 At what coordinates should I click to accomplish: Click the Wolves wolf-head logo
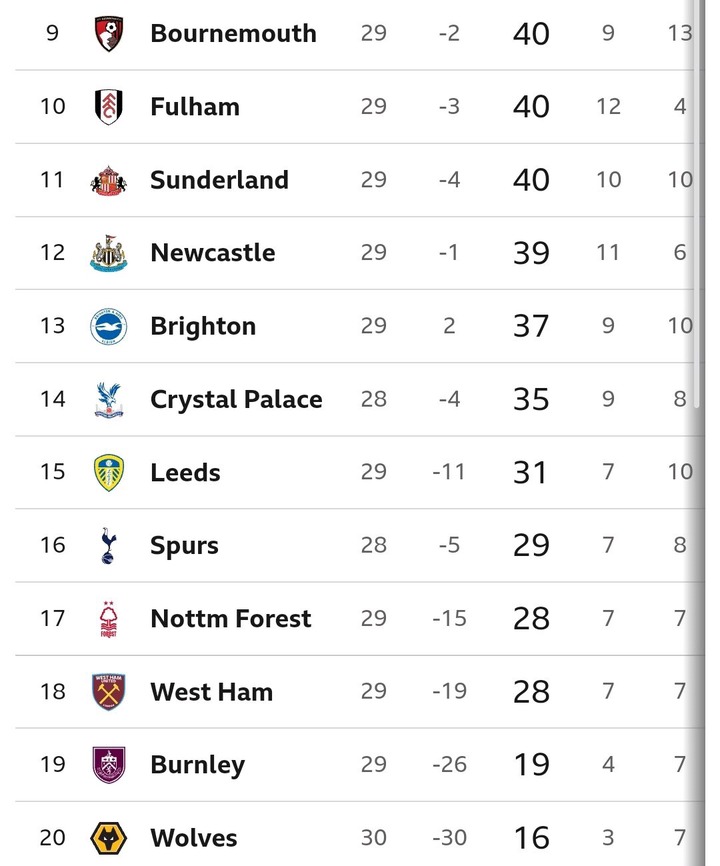pyautogui.click(x=108, y=838)
